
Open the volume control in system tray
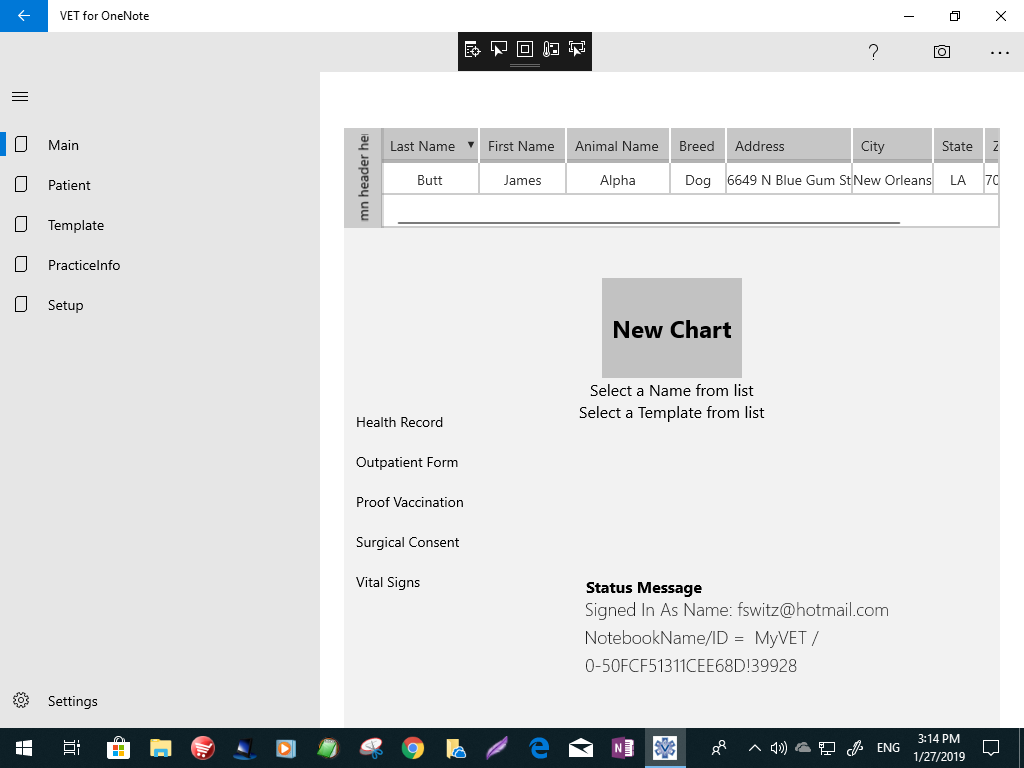[x=778, y=748]
